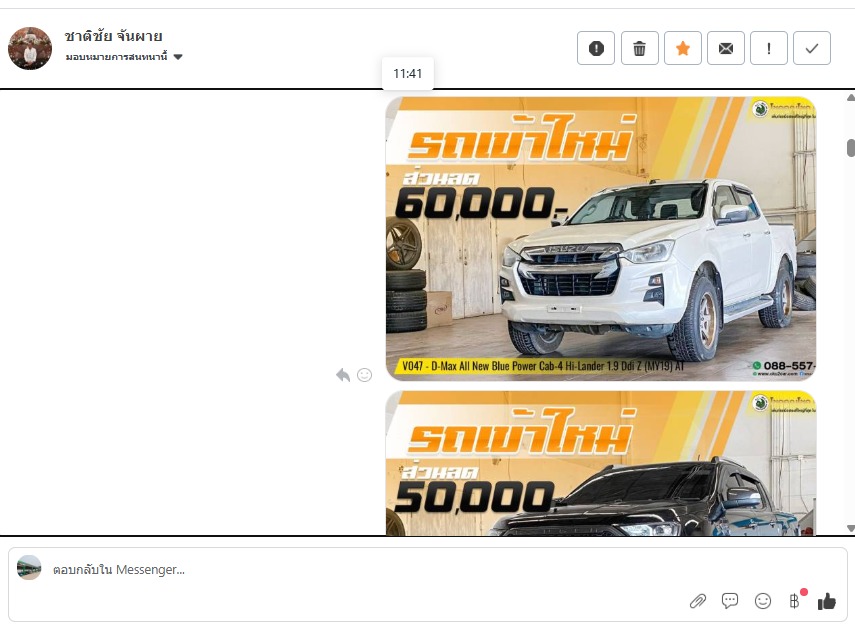This screenshot has width=855, height=627.
Task: React with emoji to D-Max image
Action: pyautogui.click(x=364, y=375)
